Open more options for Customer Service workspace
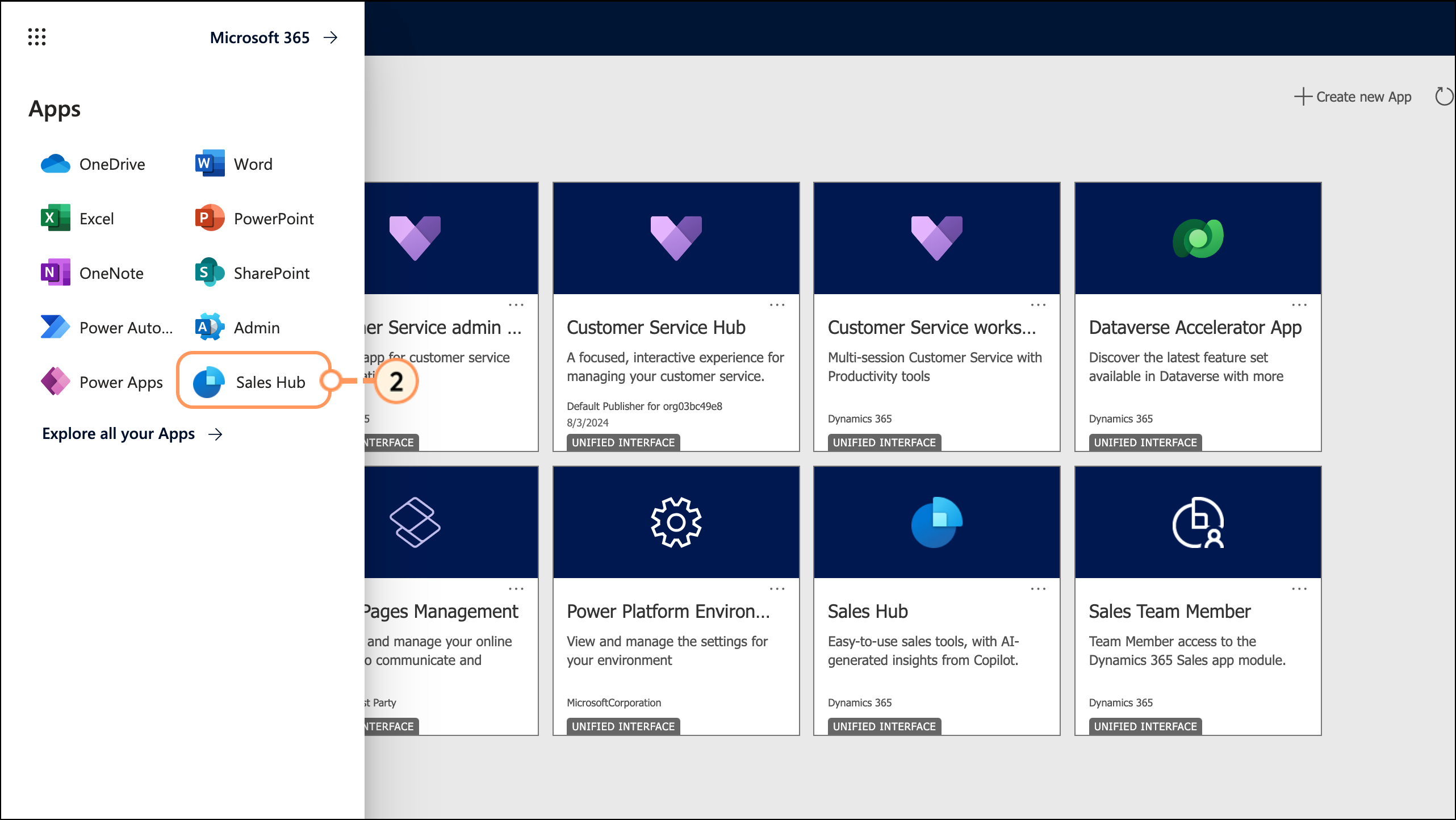This screenshot has width=1456, height=820. [x=1039, y=305]
